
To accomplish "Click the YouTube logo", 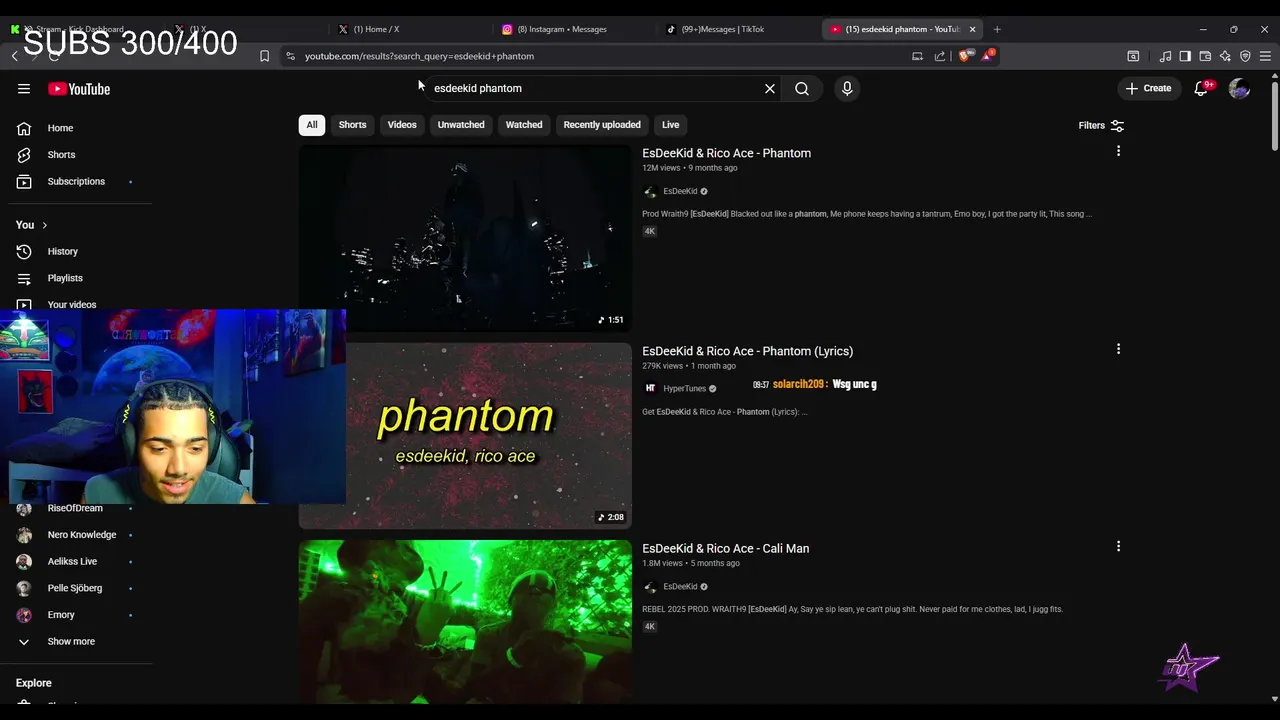I will click(79, 89).
